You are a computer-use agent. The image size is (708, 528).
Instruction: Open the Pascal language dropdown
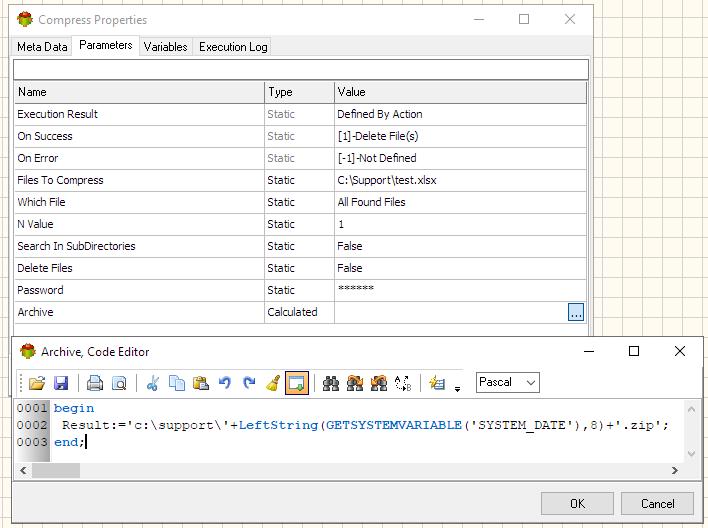508,382
